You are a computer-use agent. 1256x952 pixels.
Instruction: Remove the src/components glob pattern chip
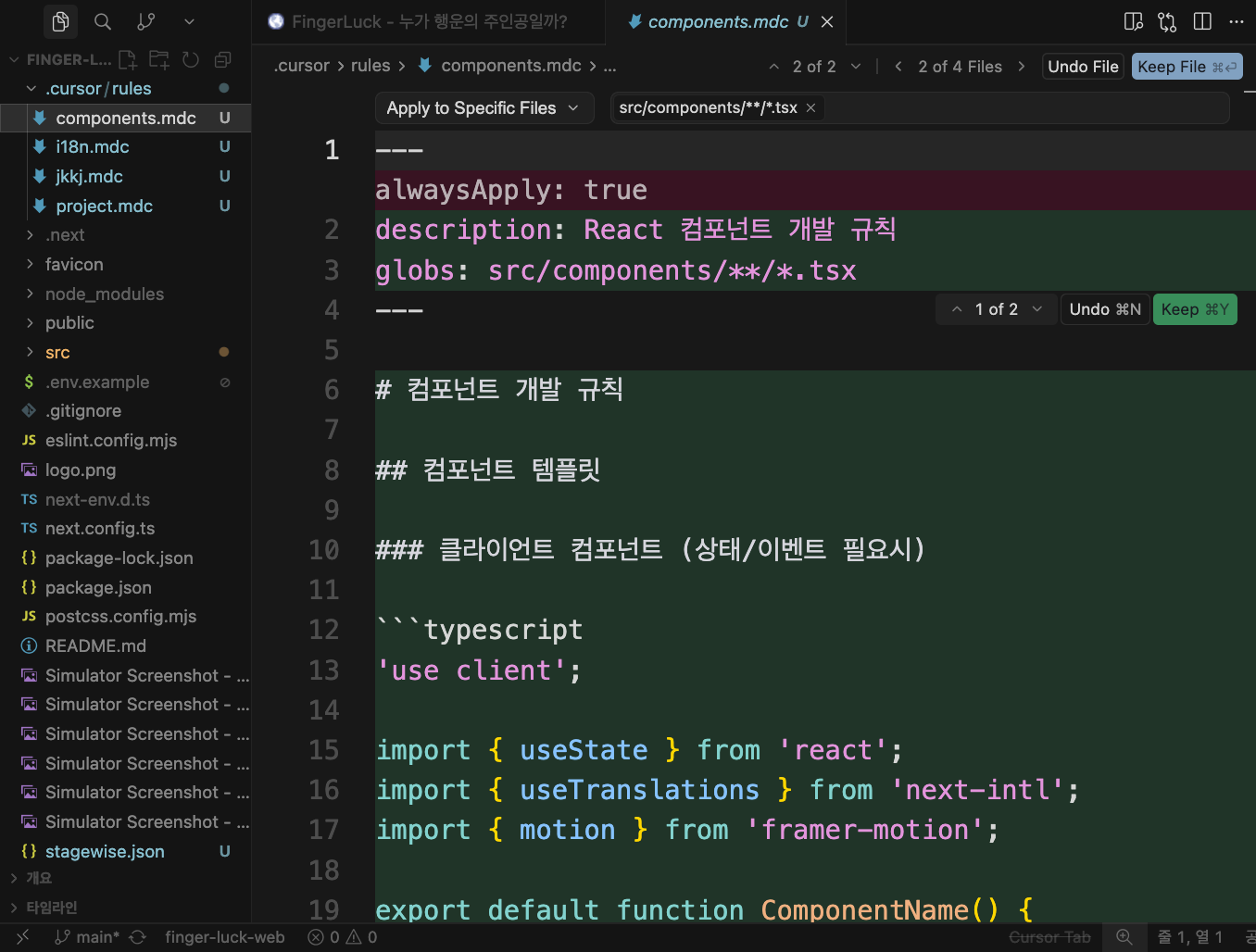pos(810,108)
